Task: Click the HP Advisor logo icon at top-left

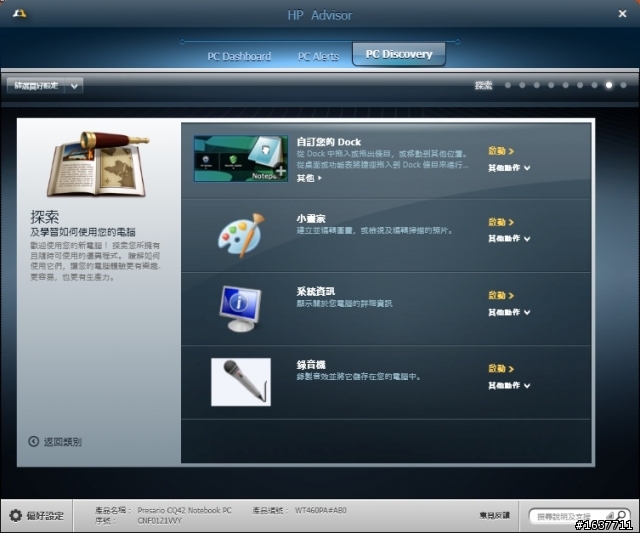Action: [19, 13]
